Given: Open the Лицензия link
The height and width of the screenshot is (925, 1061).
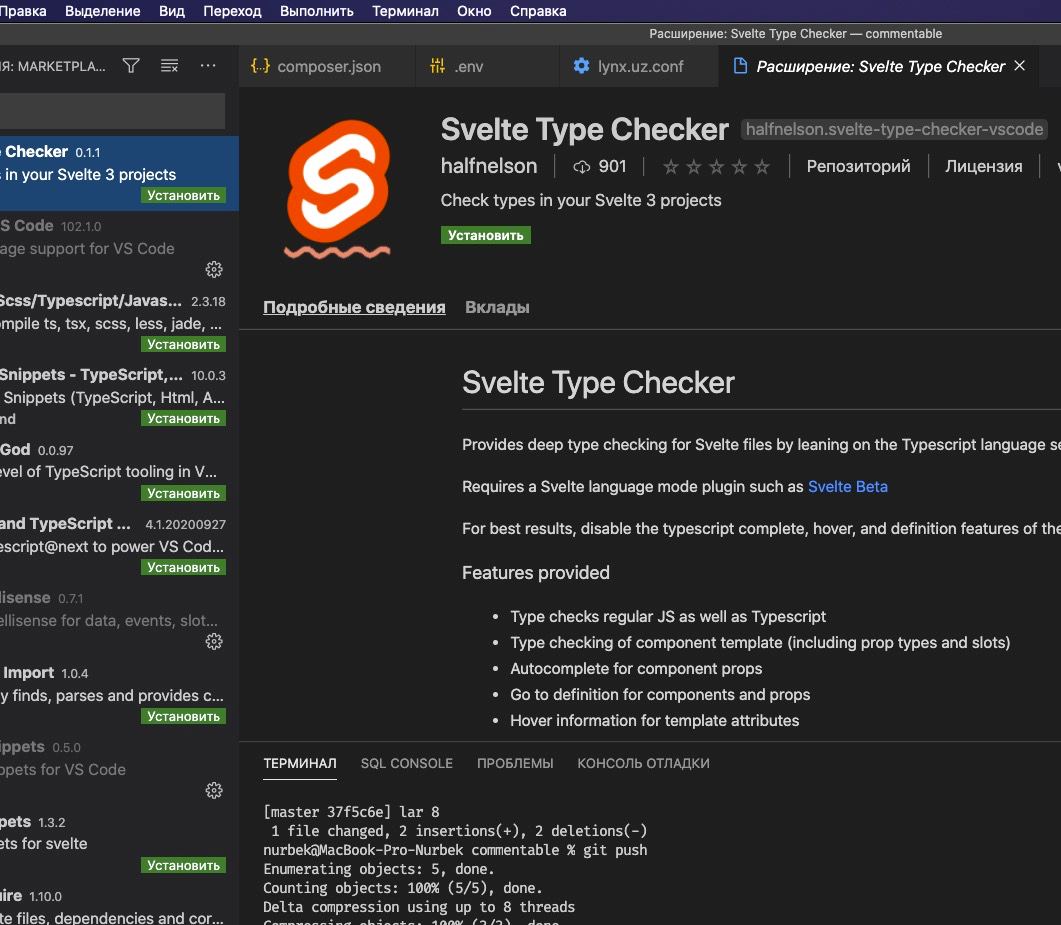Looking at the screenshot, I should pos(983,166).
